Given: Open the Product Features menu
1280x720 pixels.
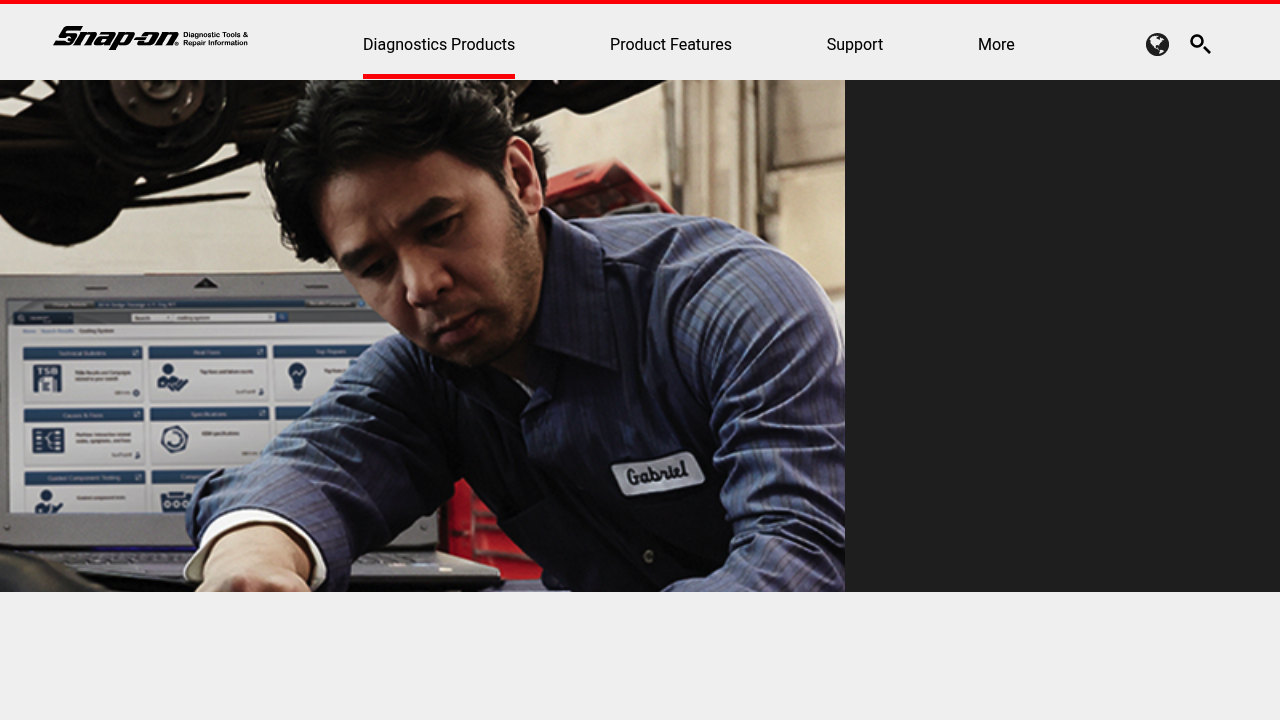Looking at the screenshot, I should tap(671, 44).
